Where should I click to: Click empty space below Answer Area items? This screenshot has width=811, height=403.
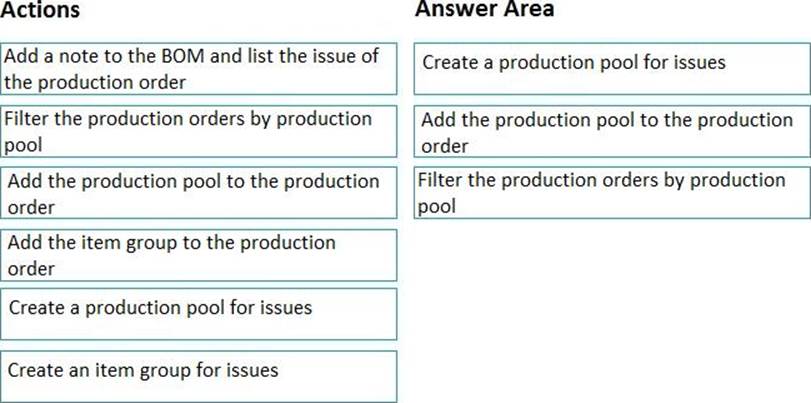[x=612, y=310]
